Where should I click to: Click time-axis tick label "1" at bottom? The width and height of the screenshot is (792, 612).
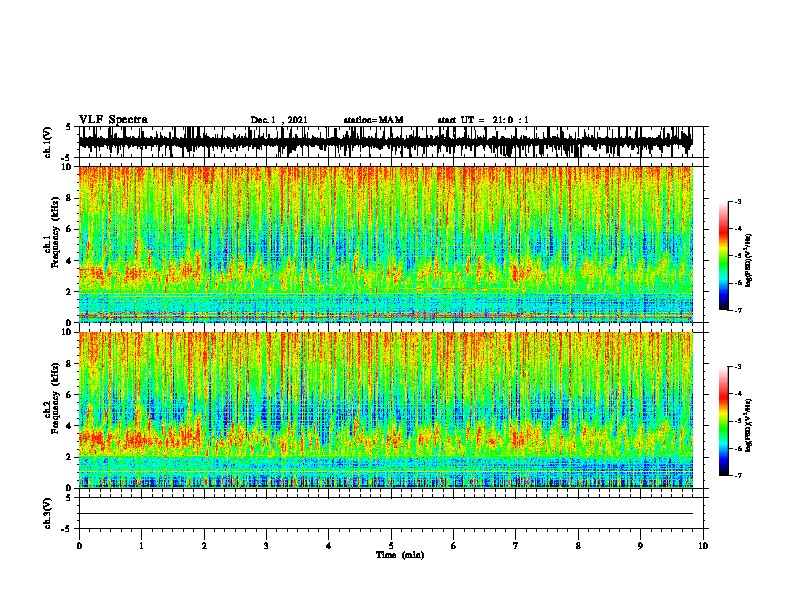tap(141, 546)
